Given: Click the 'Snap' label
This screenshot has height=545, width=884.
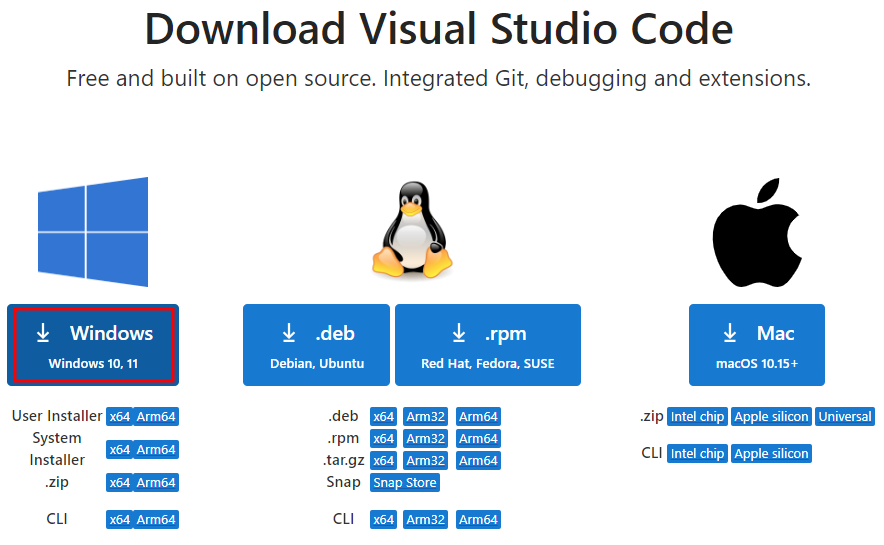Looking at the screenshot, I should point(343,482).
